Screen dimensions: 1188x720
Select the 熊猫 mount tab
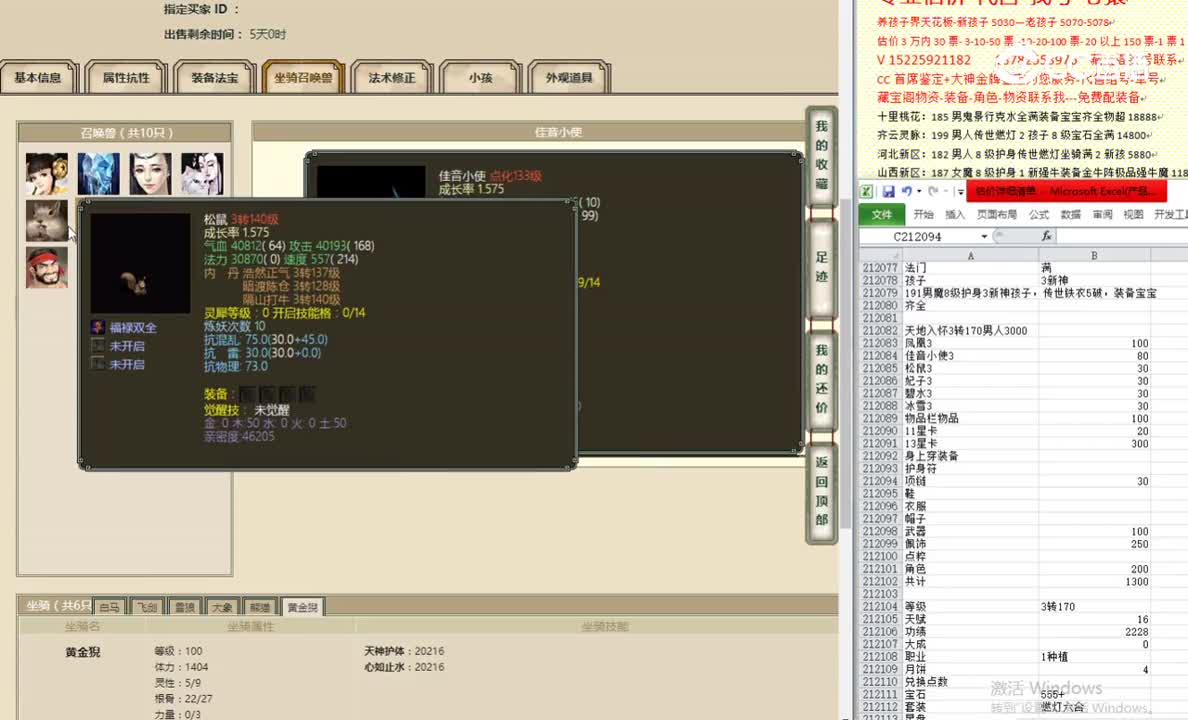pyautogui.click(x=260, y=607)
